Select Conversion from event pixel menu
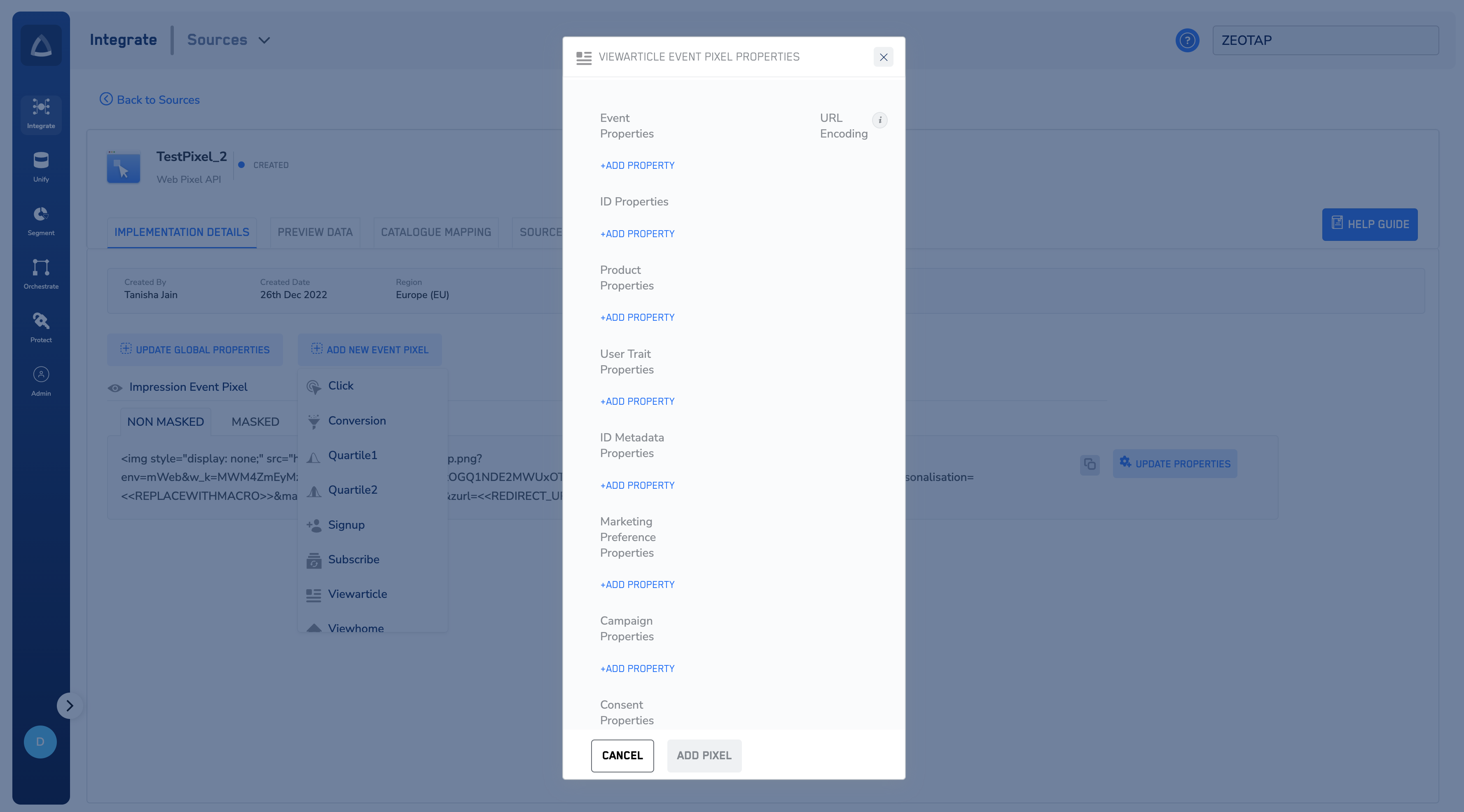1464x812 pixels. pos(356,420)
